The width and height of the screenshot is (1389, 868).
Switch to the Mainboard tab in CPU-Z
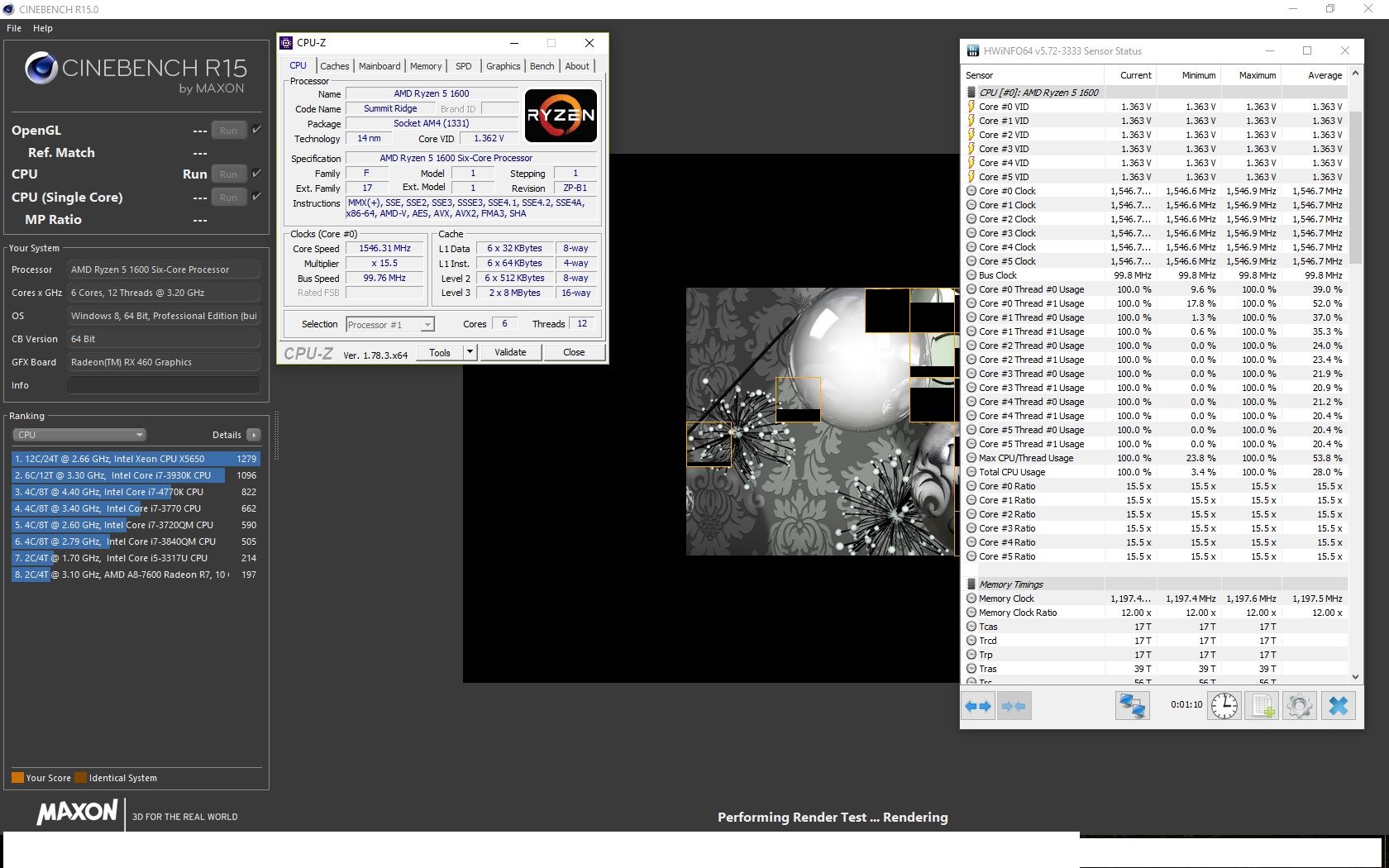(379, 66)
